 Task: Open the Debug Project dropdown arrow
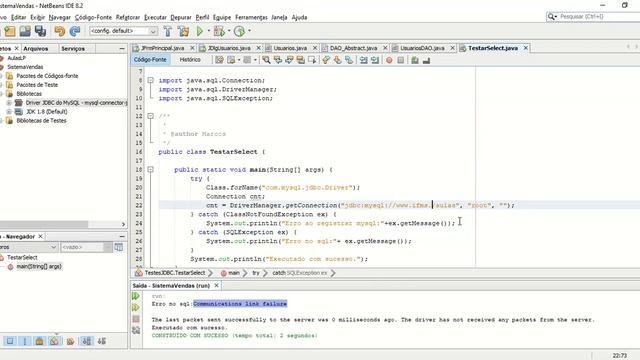229,31
